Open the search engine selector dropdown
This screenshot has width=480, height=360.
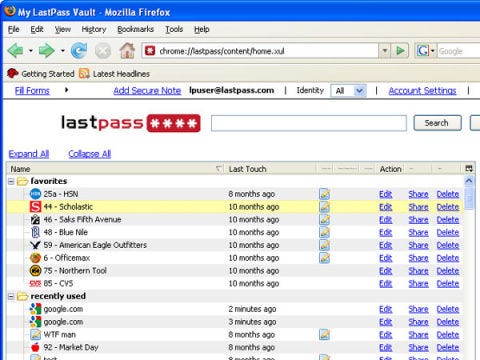tap(433, 51)
